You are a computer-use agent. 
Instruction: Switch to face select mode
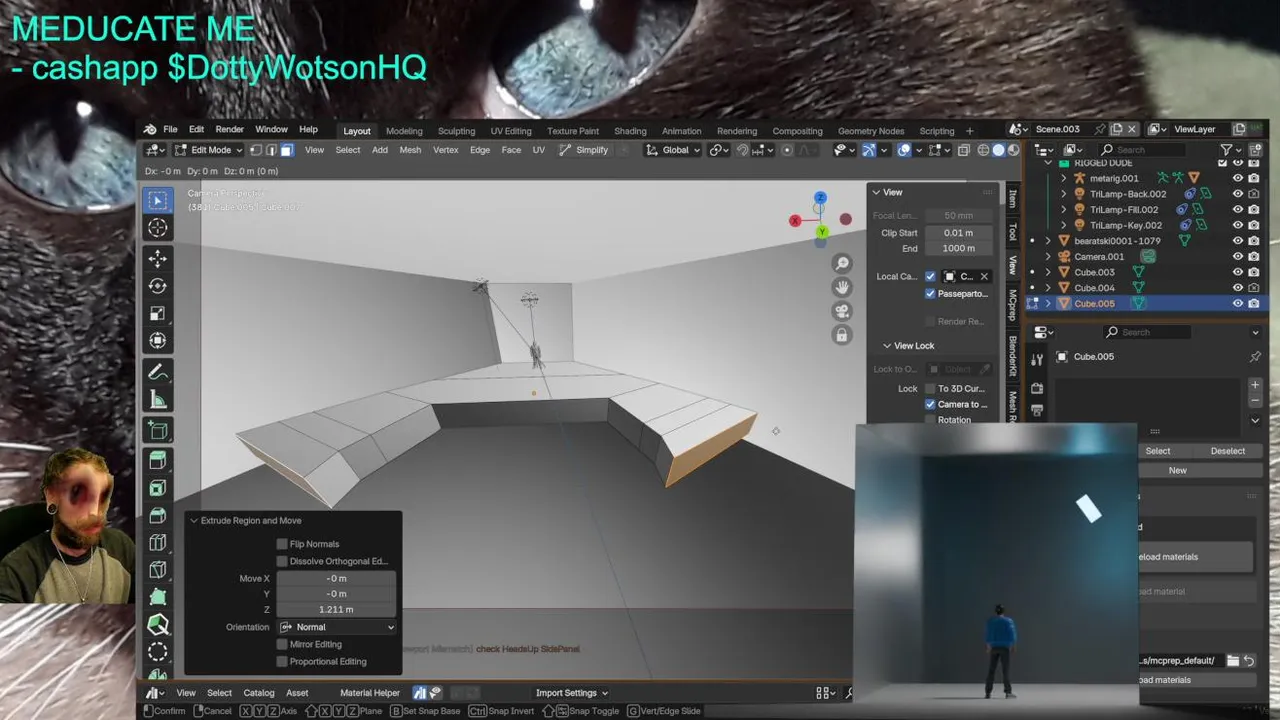coord(287,150)
